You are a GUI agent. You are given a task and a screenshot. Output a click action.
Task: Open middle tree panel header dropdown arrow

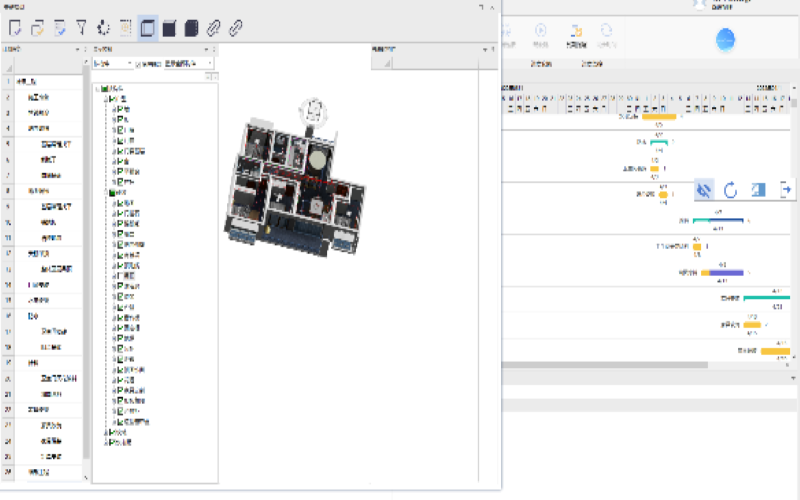coord(206,49)
